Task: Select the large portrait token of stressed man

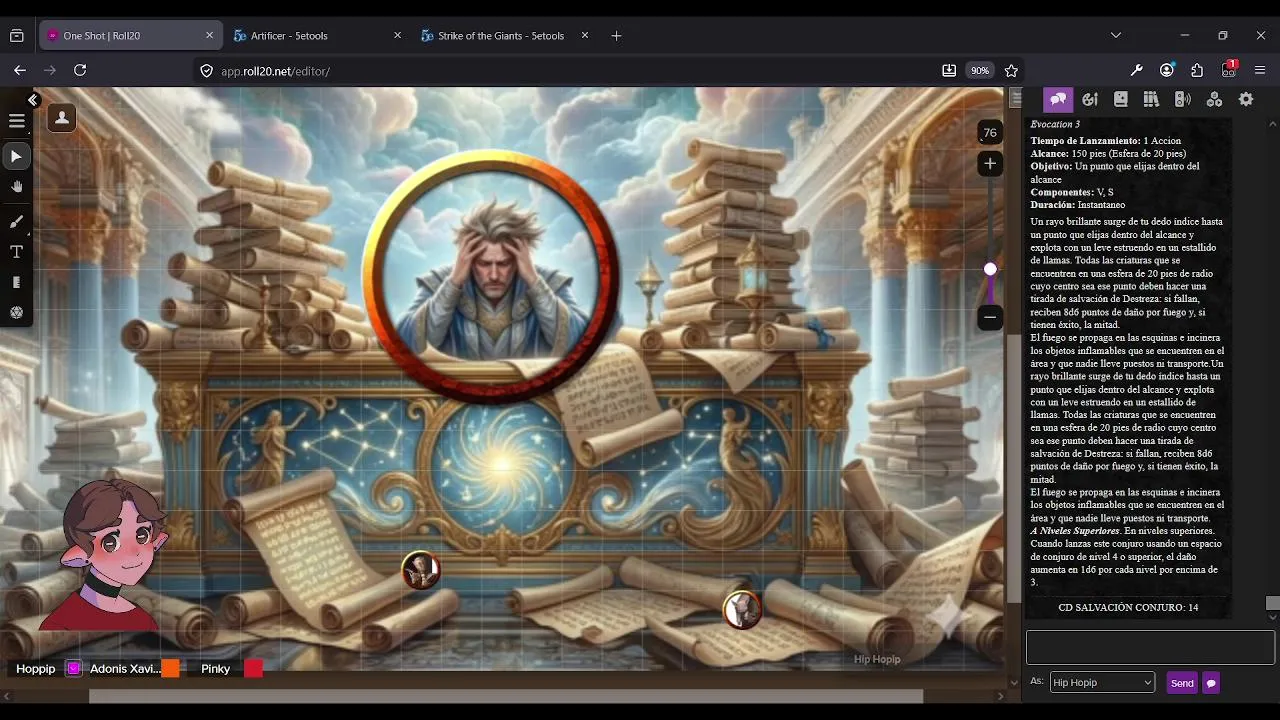Action: [490, 277]
